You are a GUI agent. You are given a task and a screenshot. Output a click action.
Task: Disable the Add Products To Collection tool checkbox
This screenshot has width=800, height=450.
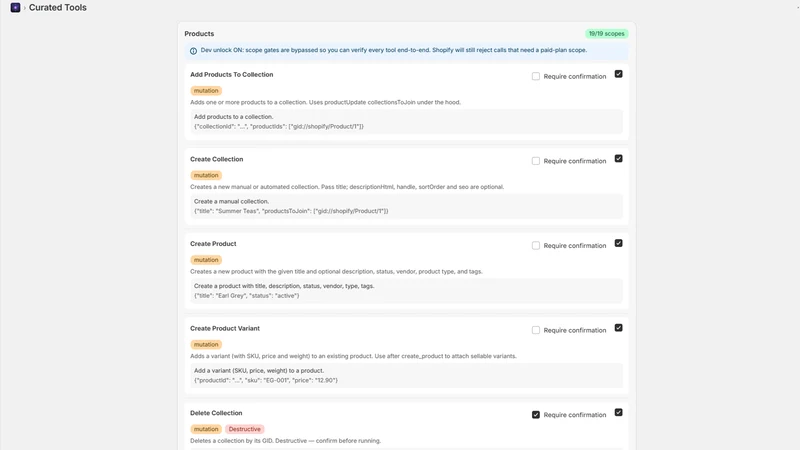[x=618, y=74]
